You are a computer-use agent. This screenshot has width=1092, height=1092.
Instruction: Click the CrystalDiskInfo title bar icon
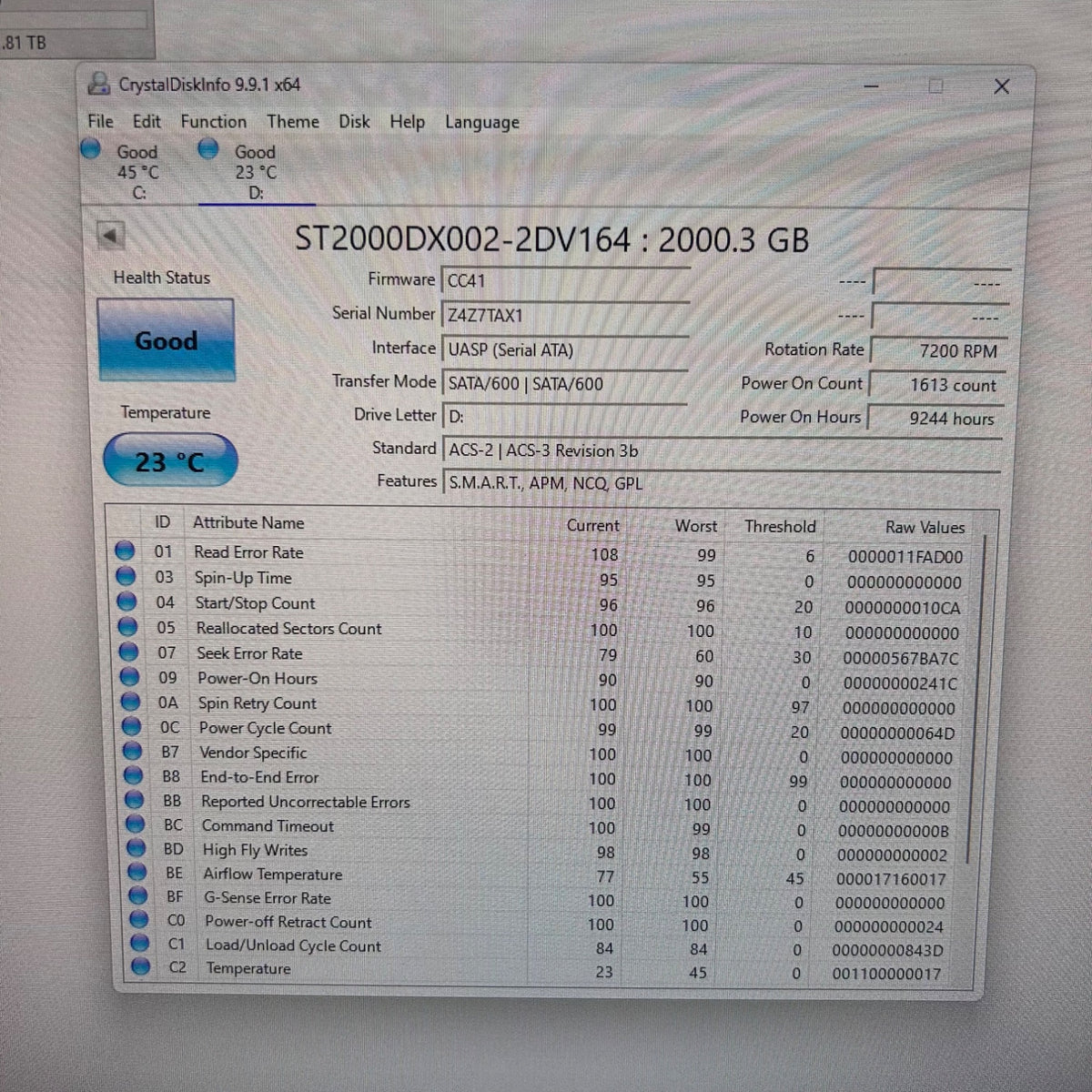coord(98,84)
